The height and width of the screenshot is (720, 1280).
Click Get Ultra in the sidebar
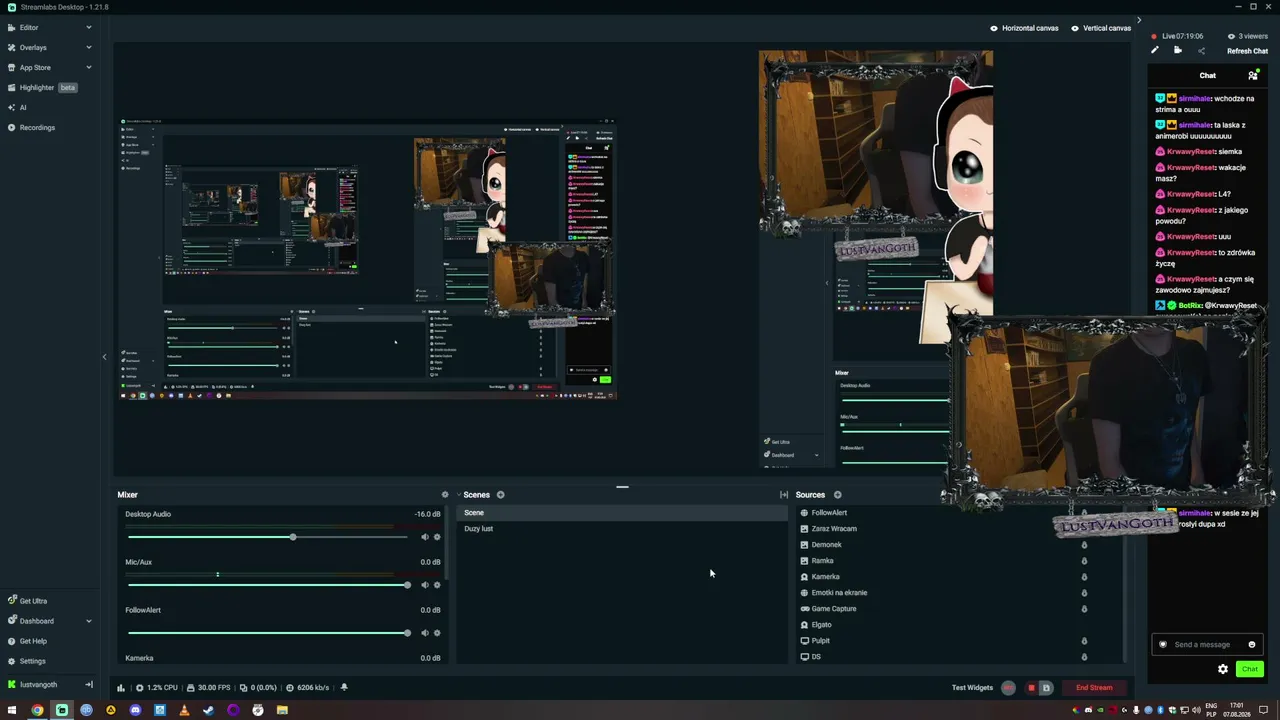click(27, 601)
